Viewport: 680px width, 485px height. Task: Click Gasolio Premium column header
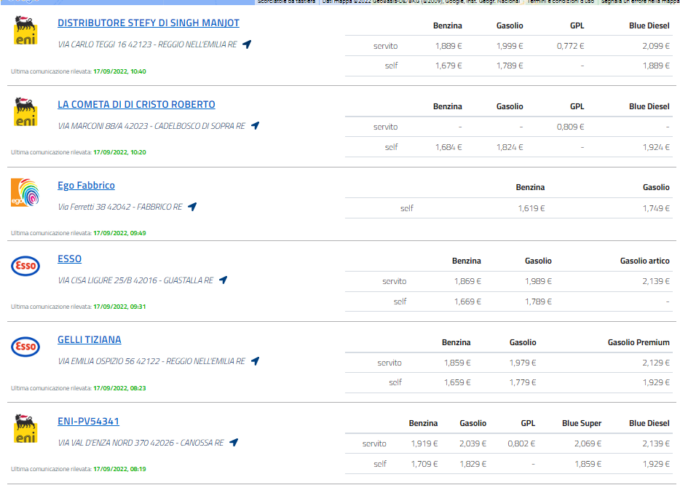638,342
